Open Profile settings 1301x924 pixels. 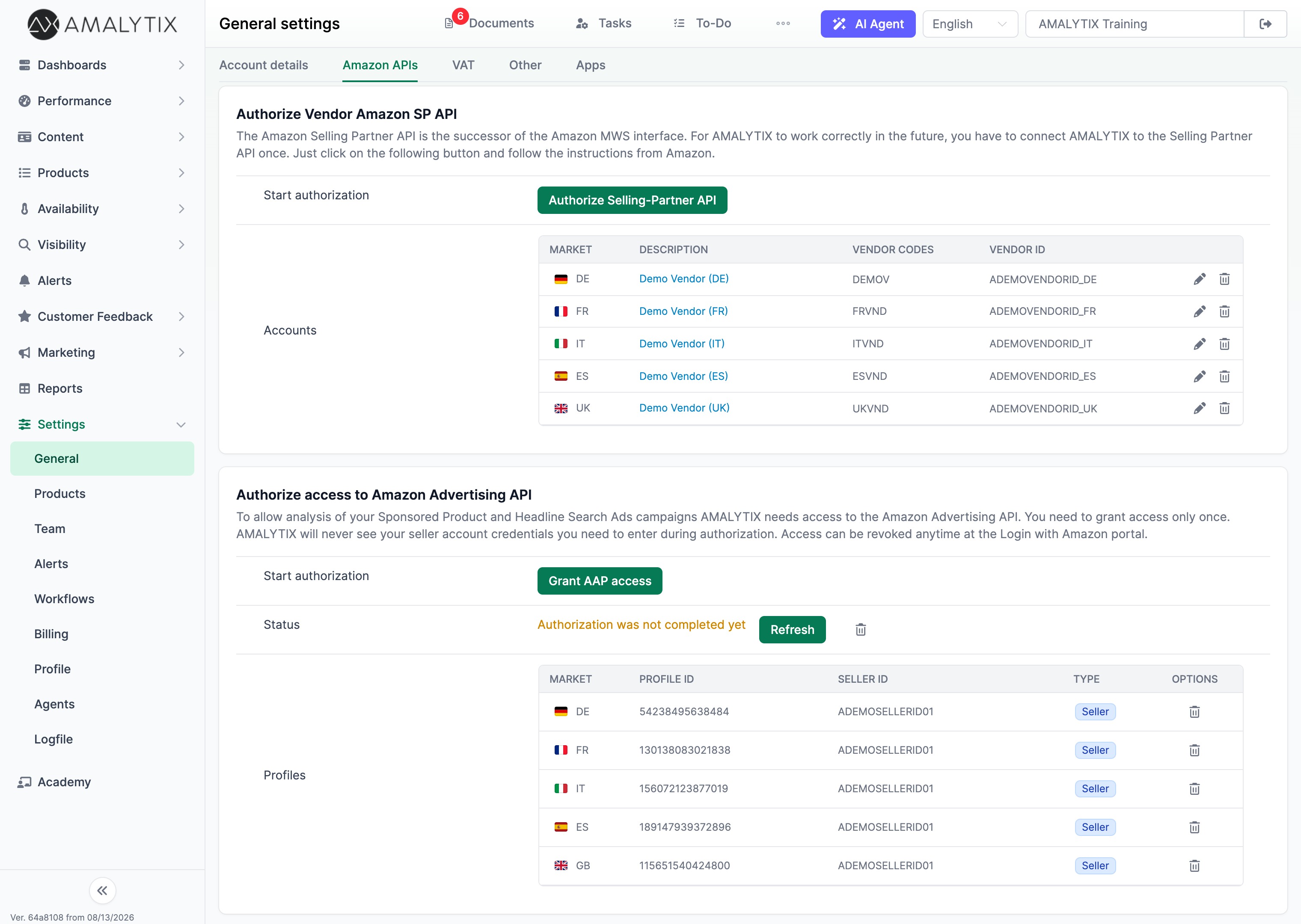coord(102,669)
